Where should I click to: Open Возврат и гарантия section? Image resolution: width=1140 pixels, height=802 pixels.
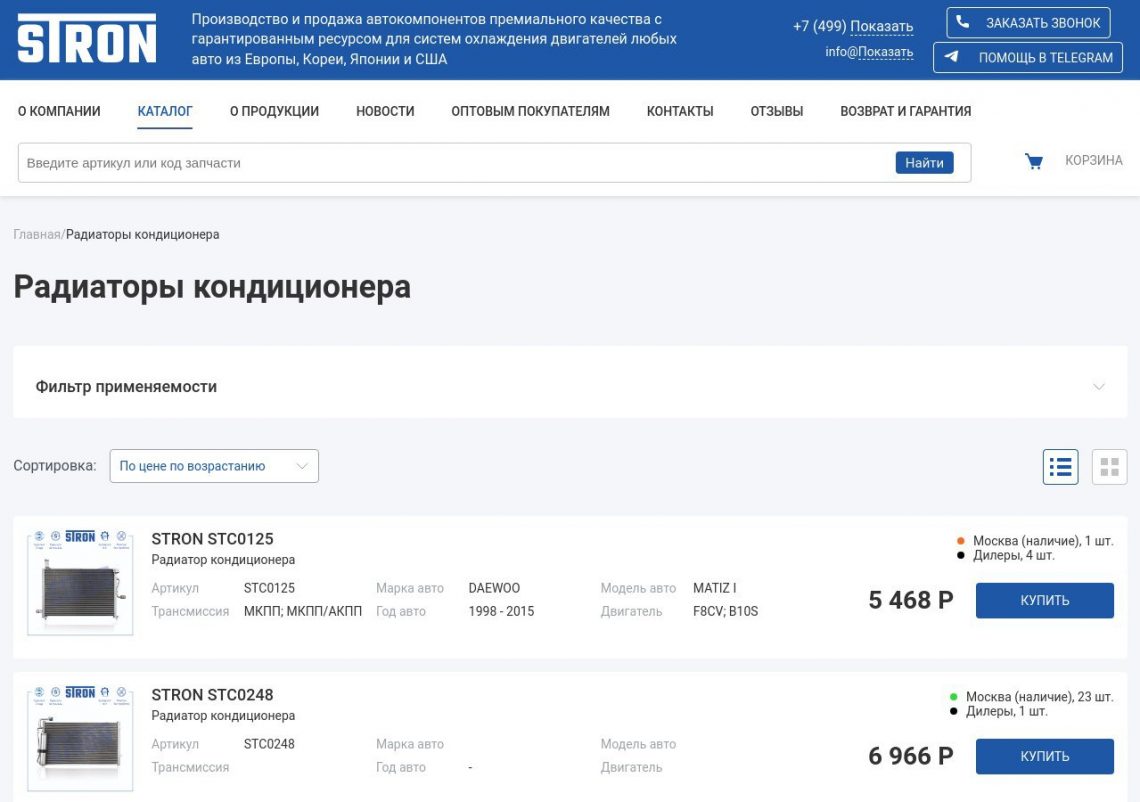905,111
